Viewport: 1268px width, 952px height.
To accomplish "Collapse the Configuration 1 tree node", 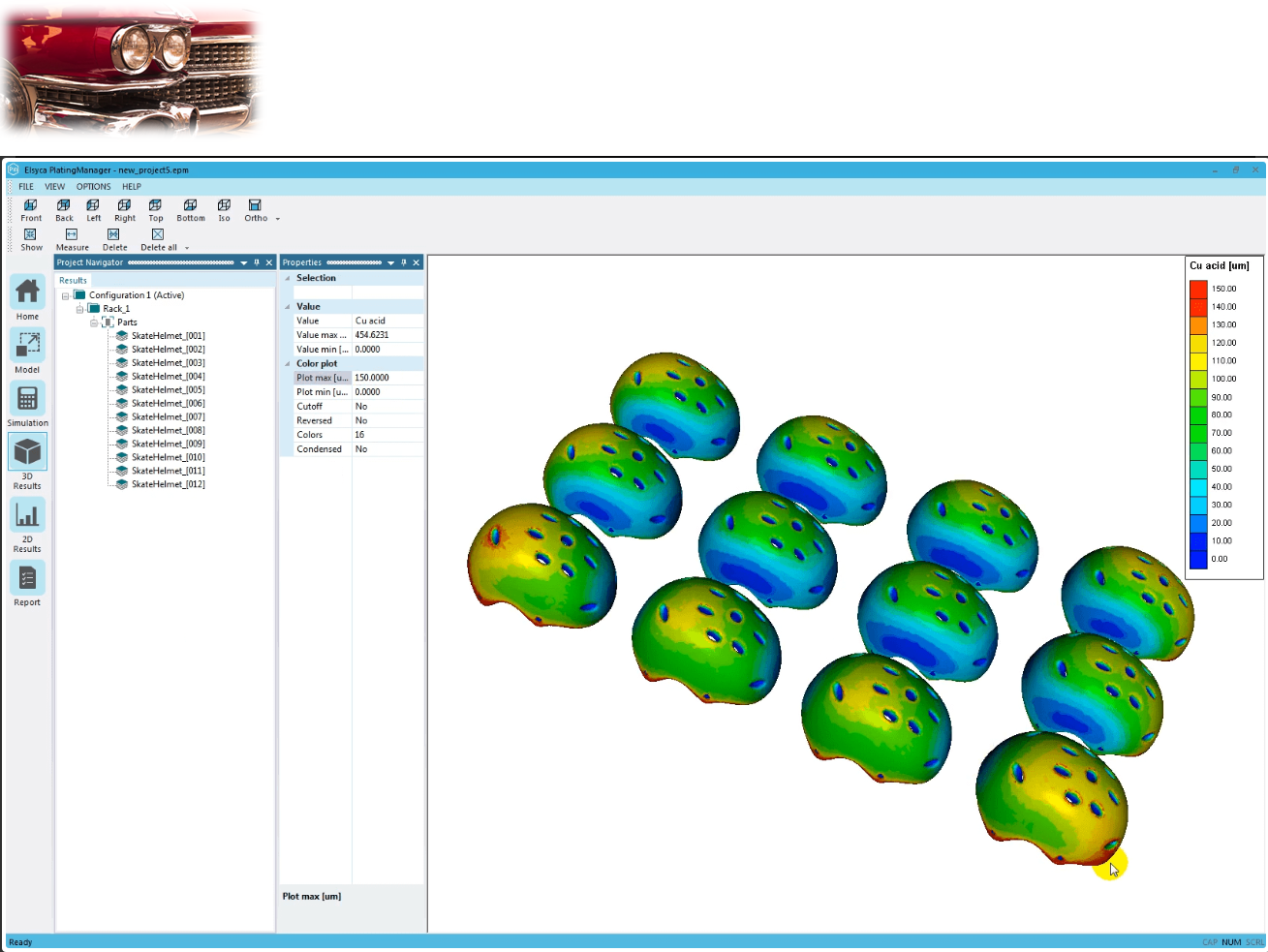I will 66,296.
